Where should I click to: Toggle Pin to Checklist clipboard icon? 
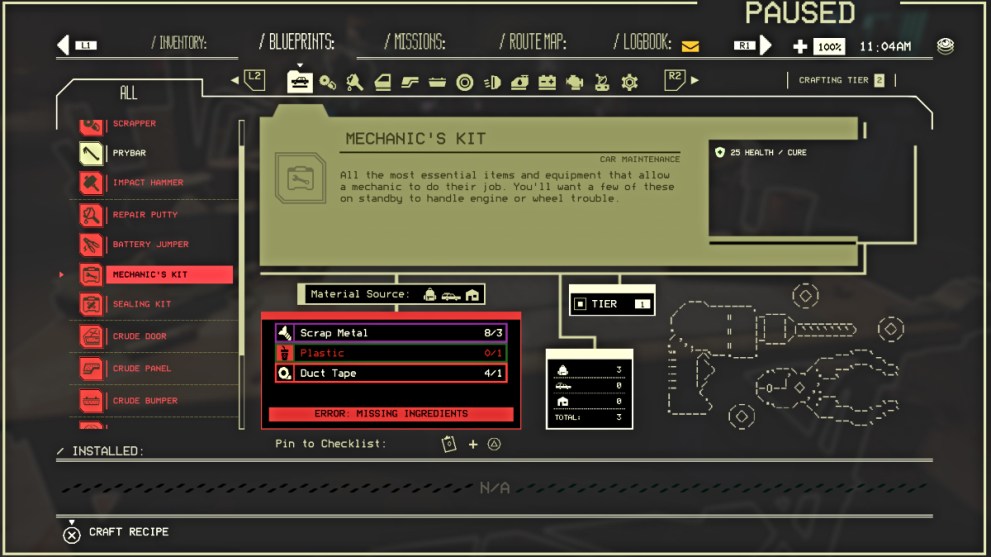449,444
